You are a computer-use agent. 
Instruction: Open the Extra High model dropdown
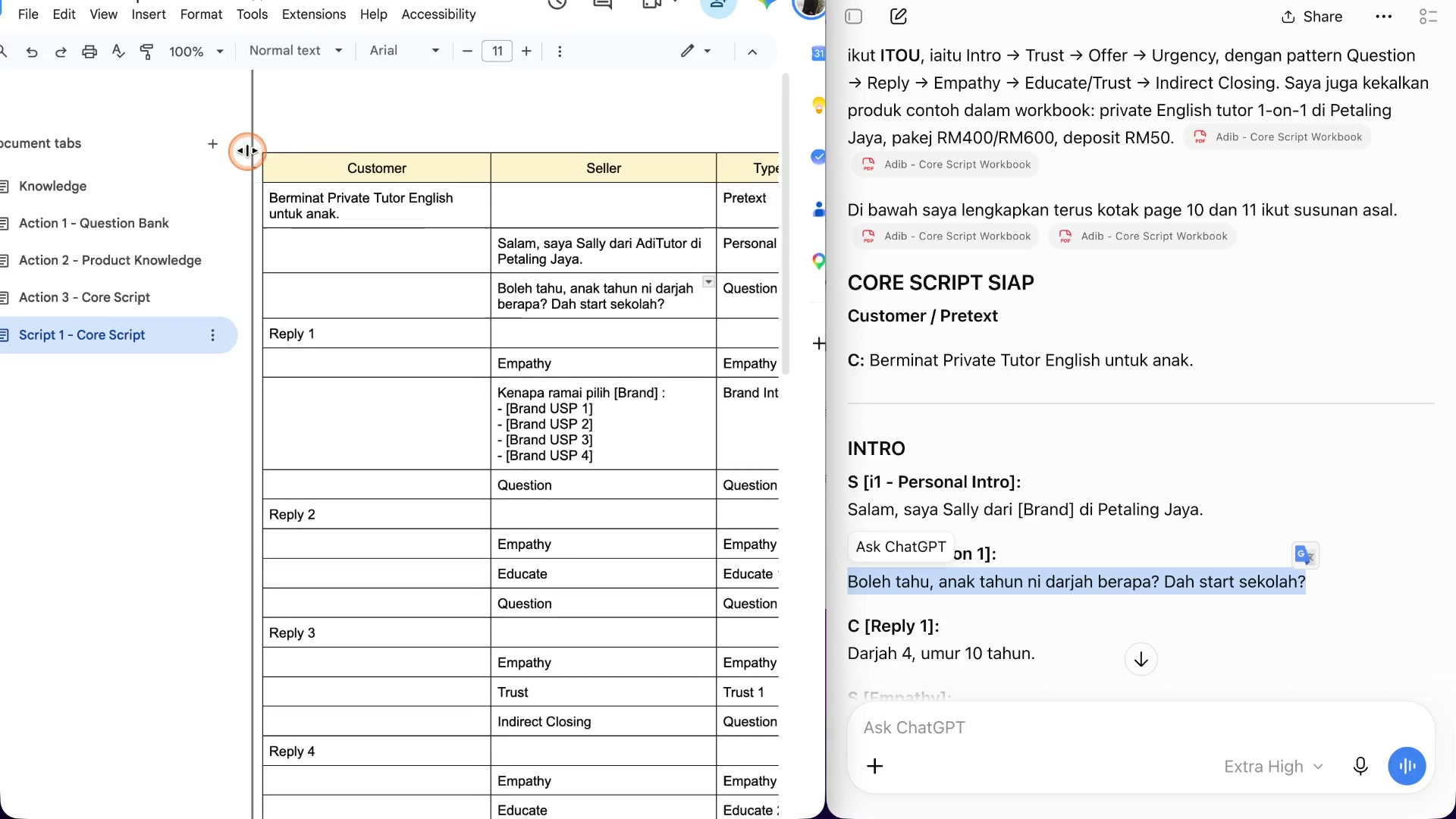tap(1273, 767)
